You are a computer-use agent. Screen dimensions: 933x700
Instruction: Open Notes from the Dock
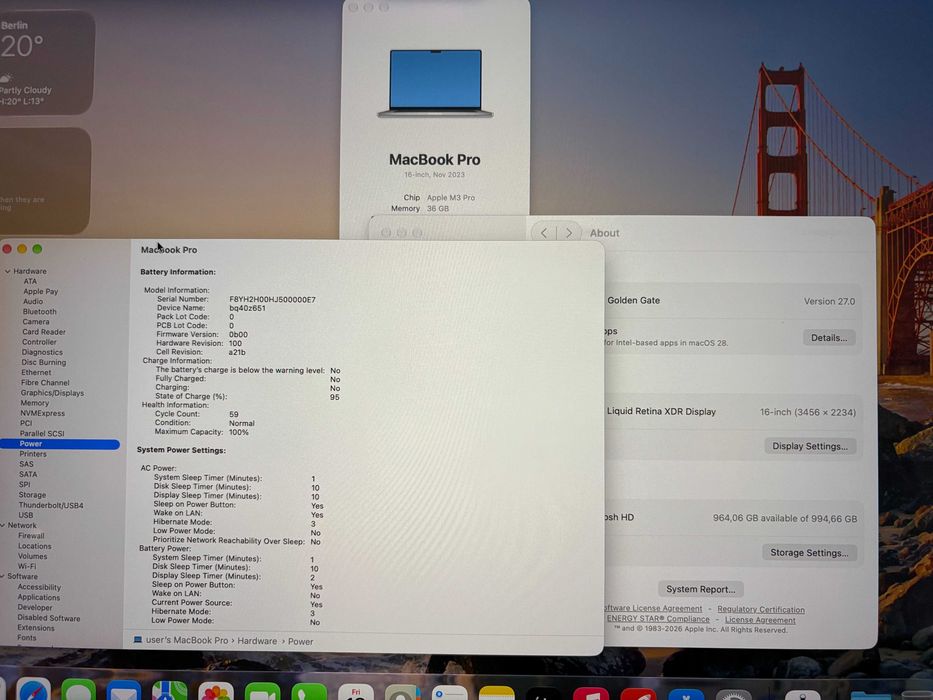click(x=496, y=693)
